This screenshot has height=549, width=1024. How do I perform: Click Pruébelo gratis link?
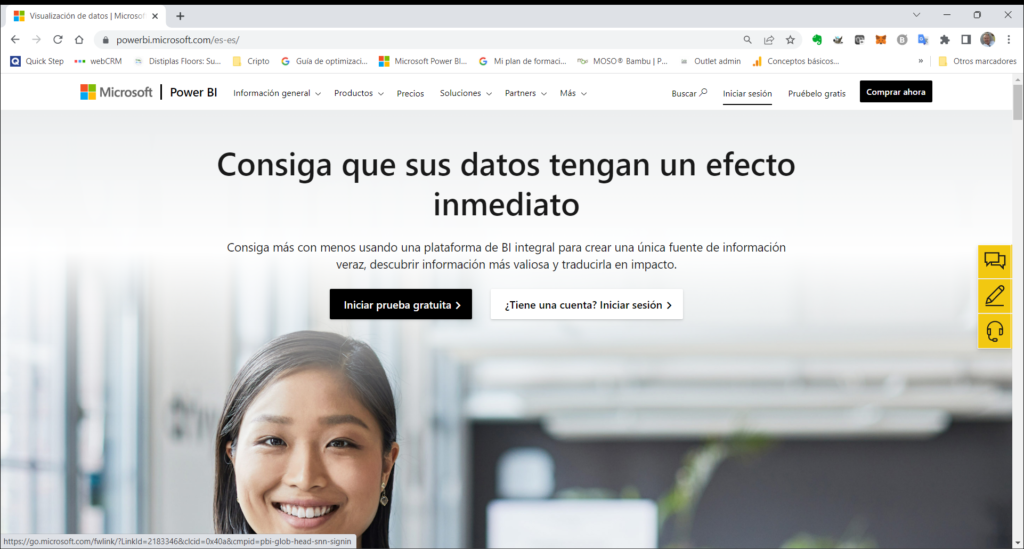coord(816,93)
